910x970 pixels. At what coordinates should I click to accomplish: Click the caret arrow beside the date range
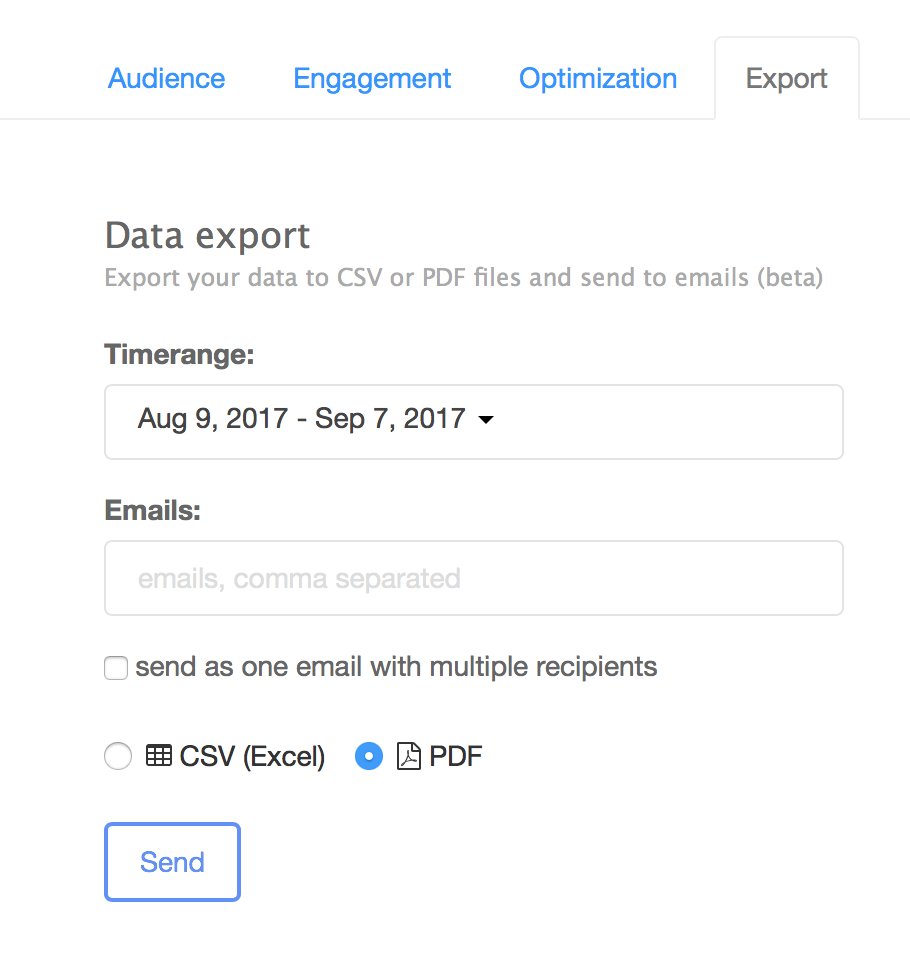click(486, 420)
